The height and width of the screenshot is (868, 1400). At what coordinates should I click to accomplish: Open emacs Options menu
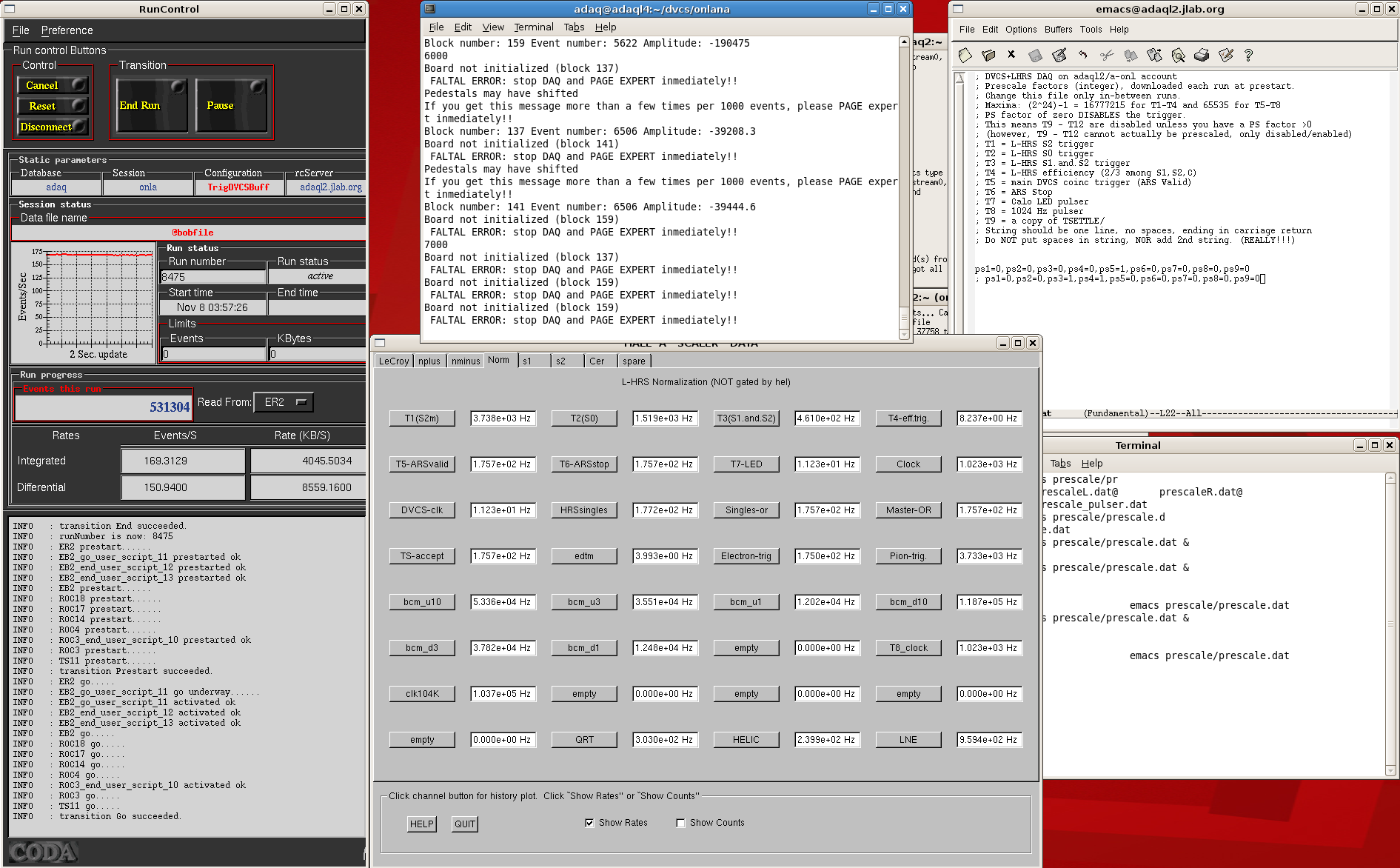(1020, 30)
